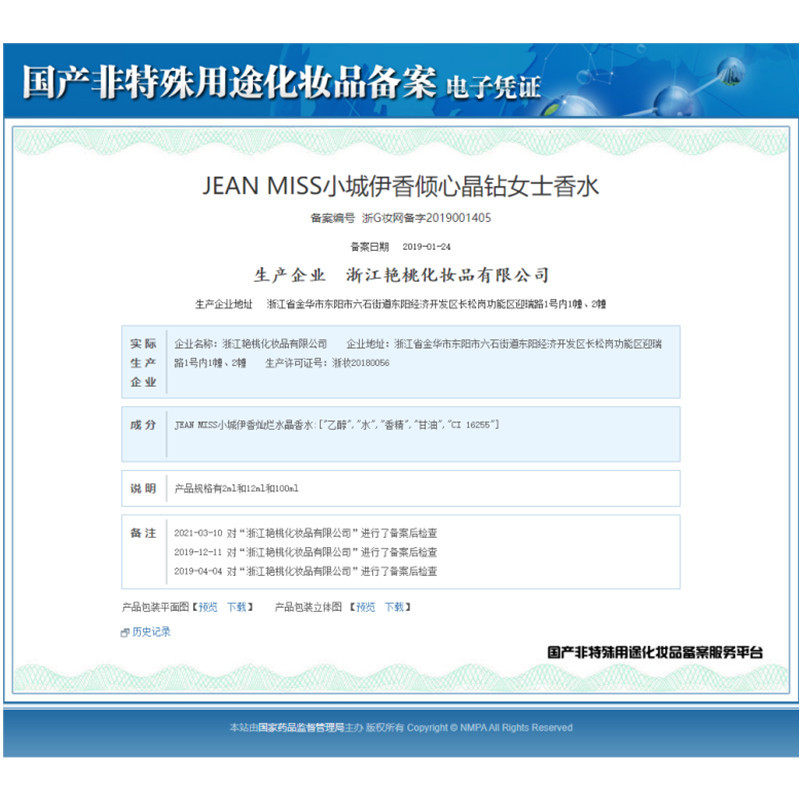Preview the 产品包装立体图 image
This screenshot has height=800, width=800.
pyautogui.click(x=366, y=607)
